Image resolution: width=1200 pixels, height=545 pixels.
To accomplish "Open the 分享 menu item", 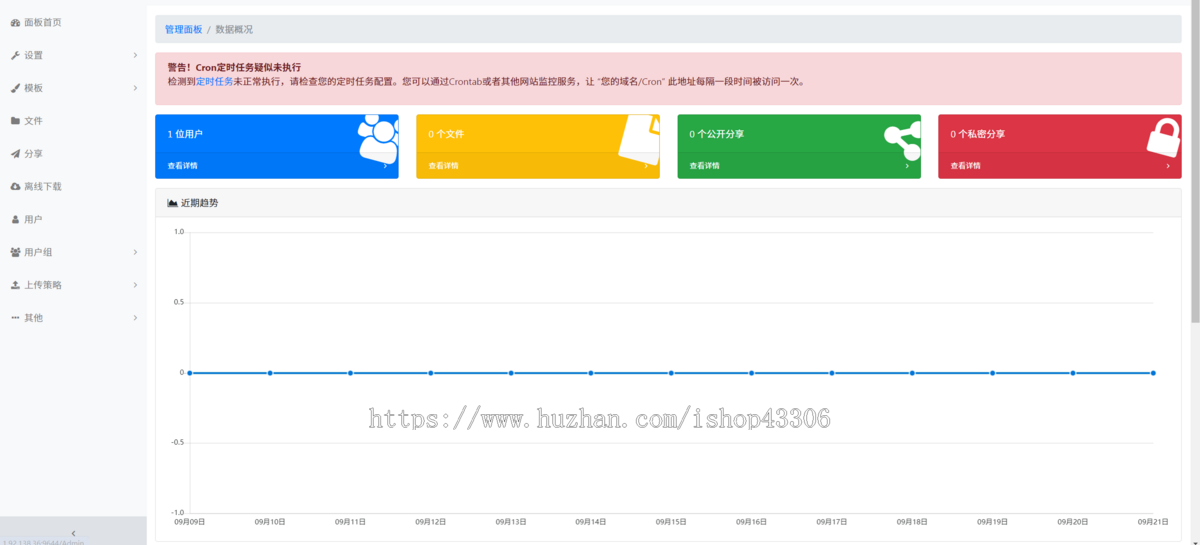I will pyautogui.click(x=73, y=154).
